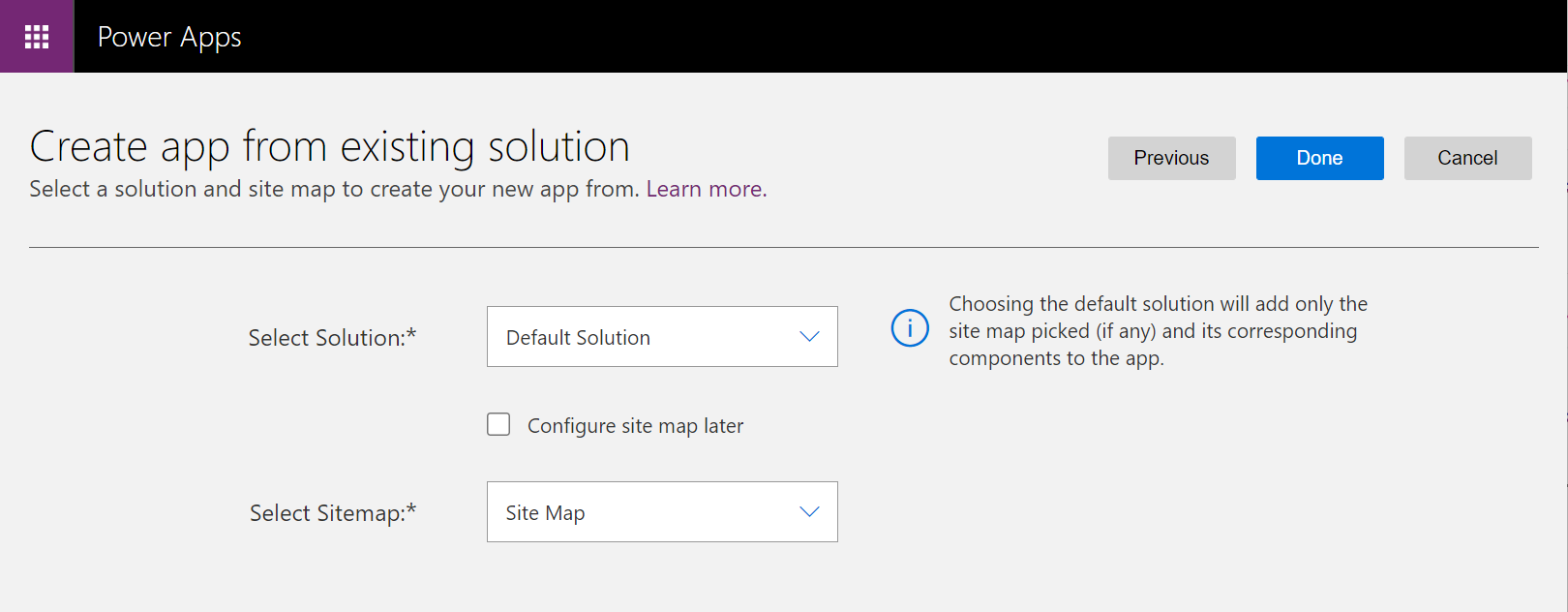Open the Learn more link
The width and height of the screenshot is (1568, 612).
[x=706, y=190]
